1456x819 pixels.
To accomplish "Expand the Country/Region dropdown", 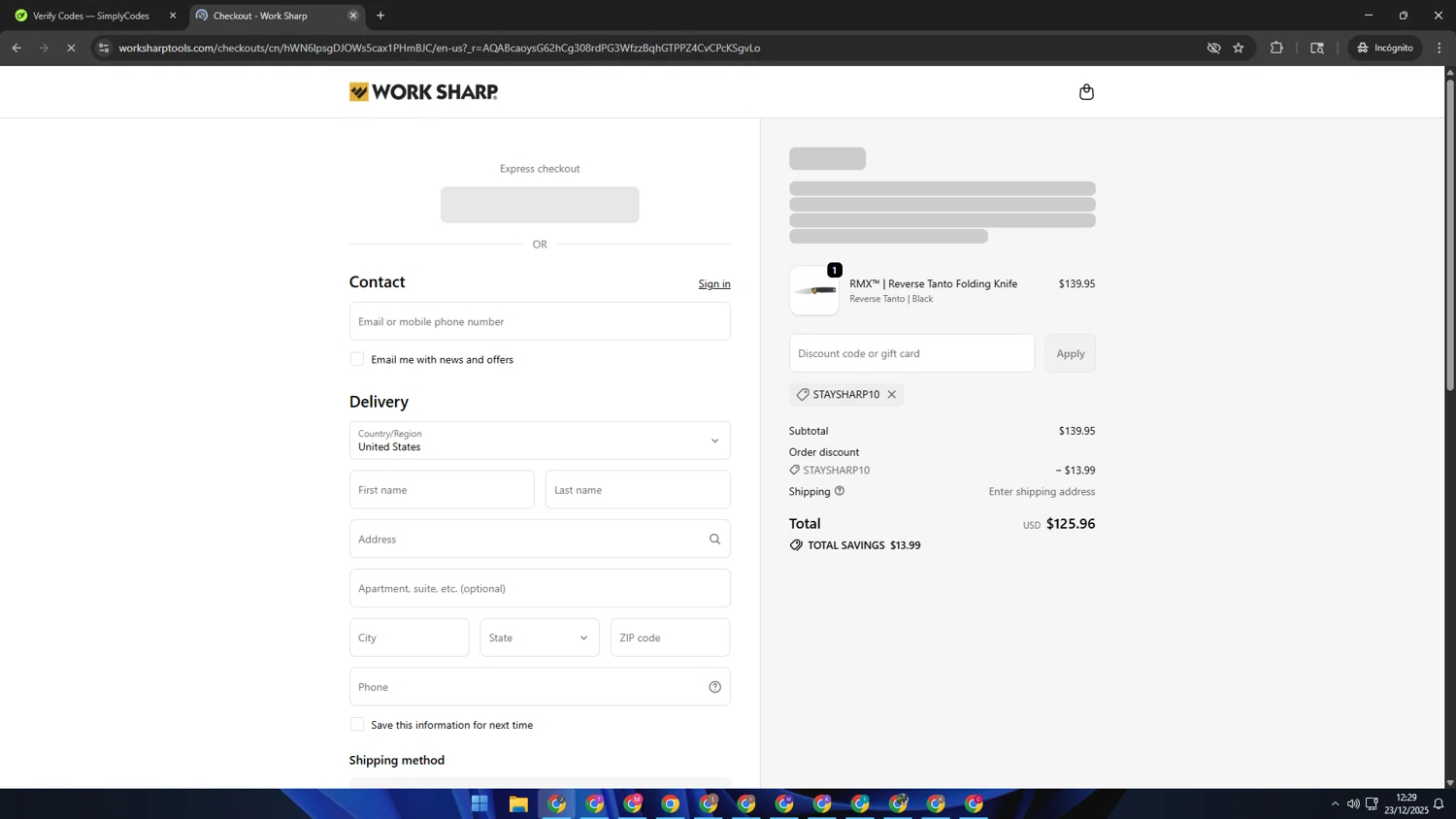I will [540, 441].
